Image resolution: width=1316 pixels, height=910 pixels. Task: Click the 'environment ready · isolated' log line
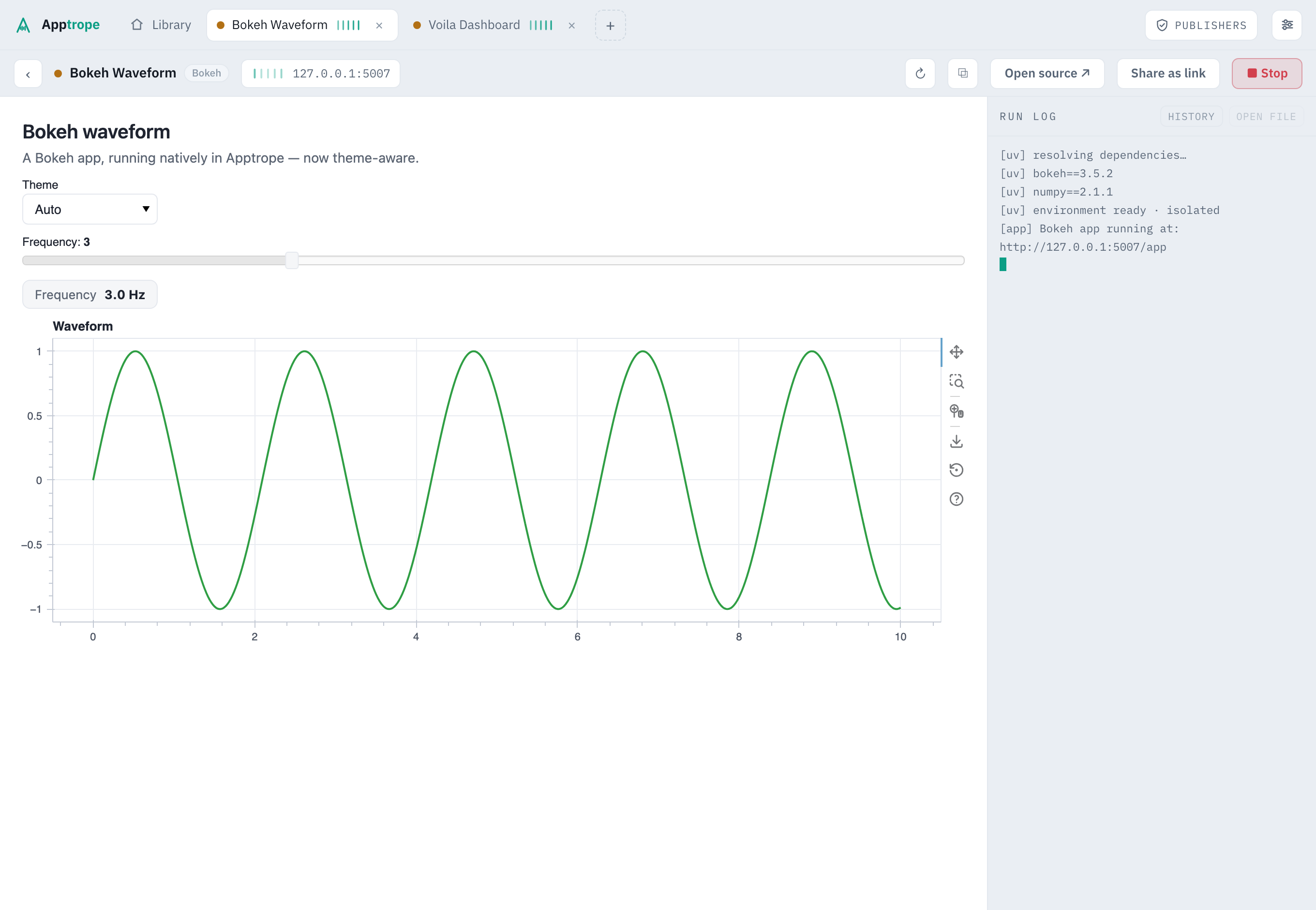click(x=1109, y=210)
